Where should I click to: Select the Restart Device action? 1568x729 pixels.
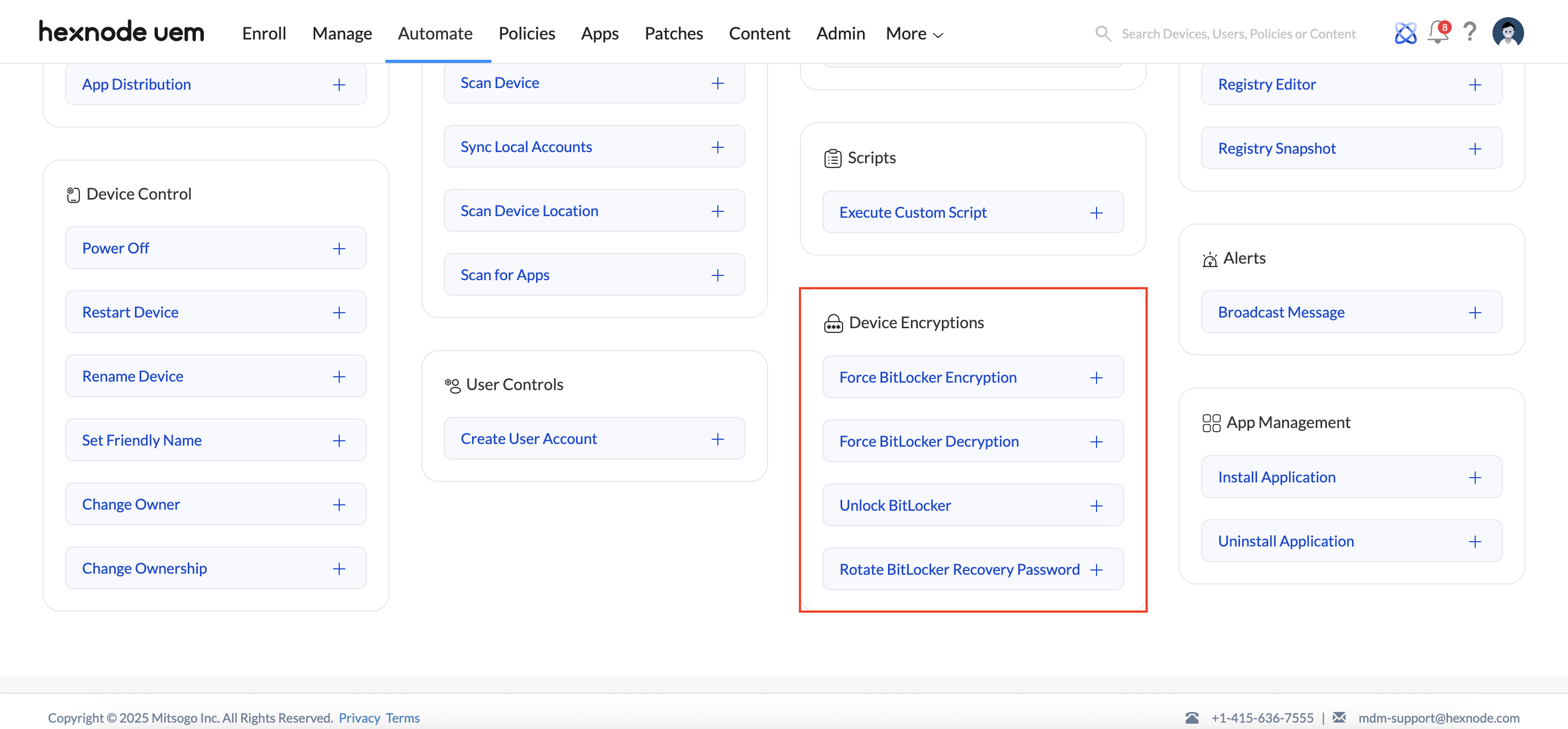[x=130, y=312]
